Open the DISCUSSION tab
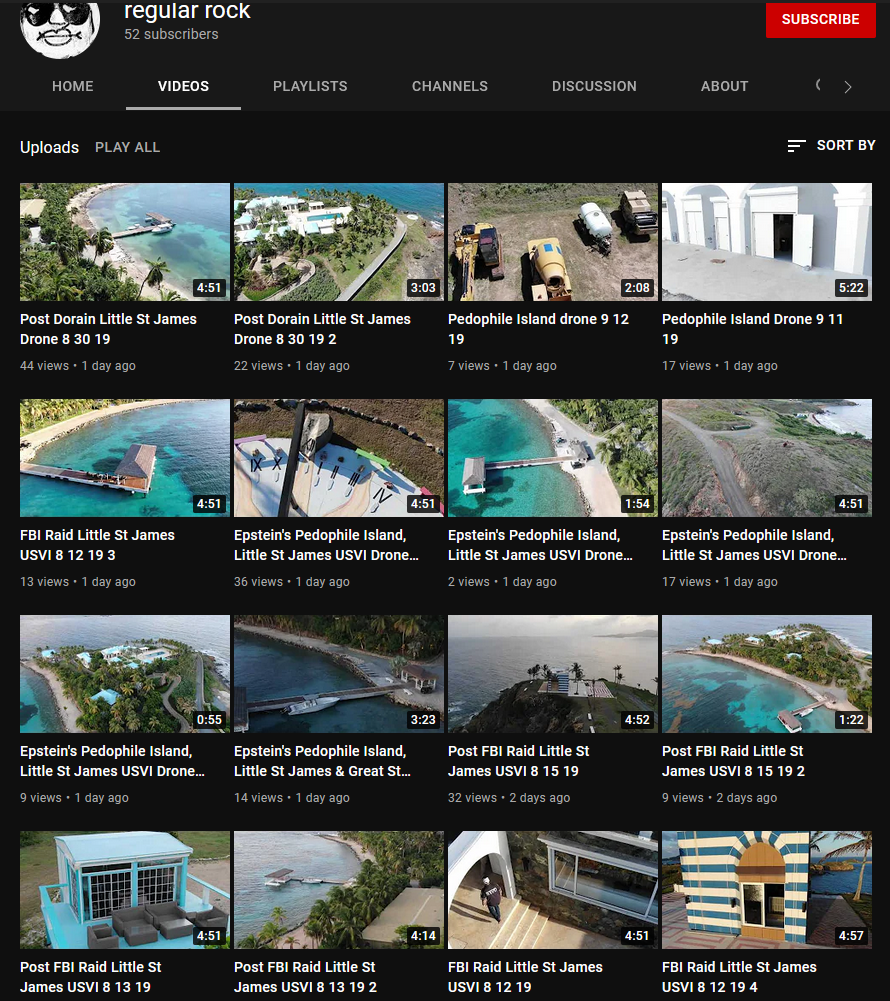The width and height of the screenshot is (890, 1001). 594,86
